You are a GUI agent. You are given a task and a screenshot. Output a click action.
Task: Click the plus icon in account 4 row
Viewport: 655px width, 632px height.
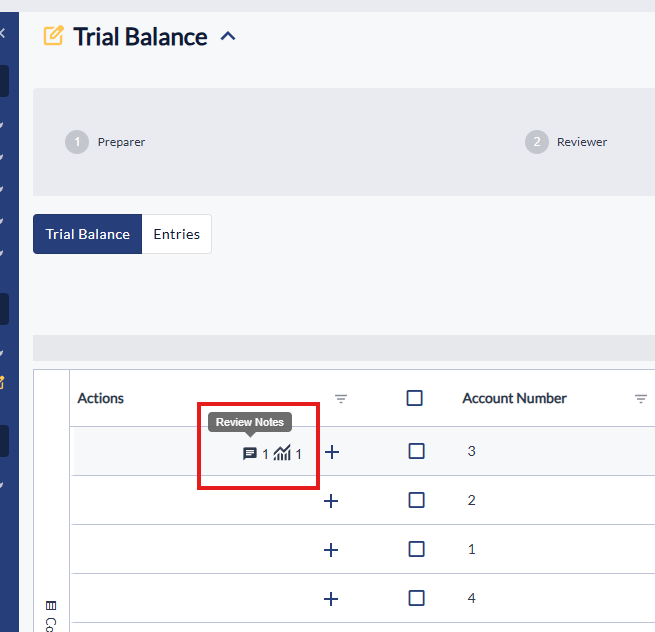(x=332, y=599)
